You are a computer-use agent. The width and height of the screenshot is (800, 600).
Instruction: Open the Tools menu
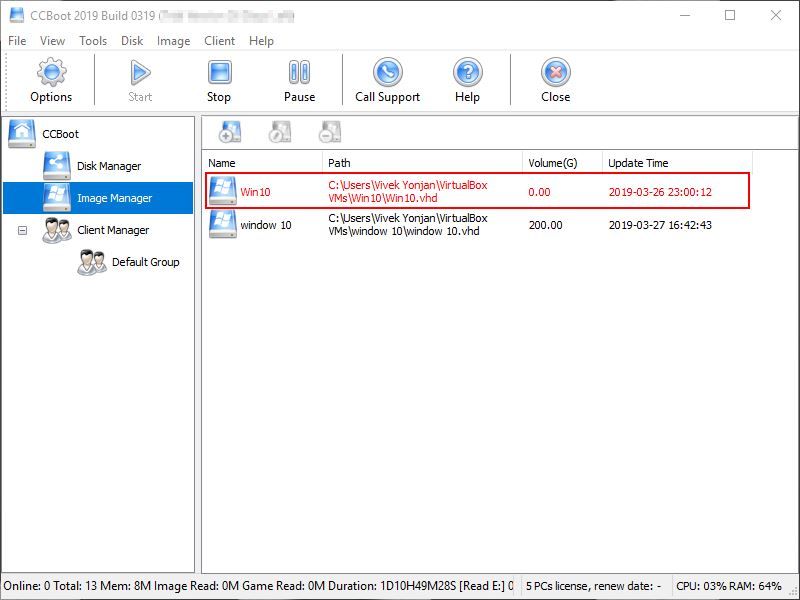pos(93,41)
